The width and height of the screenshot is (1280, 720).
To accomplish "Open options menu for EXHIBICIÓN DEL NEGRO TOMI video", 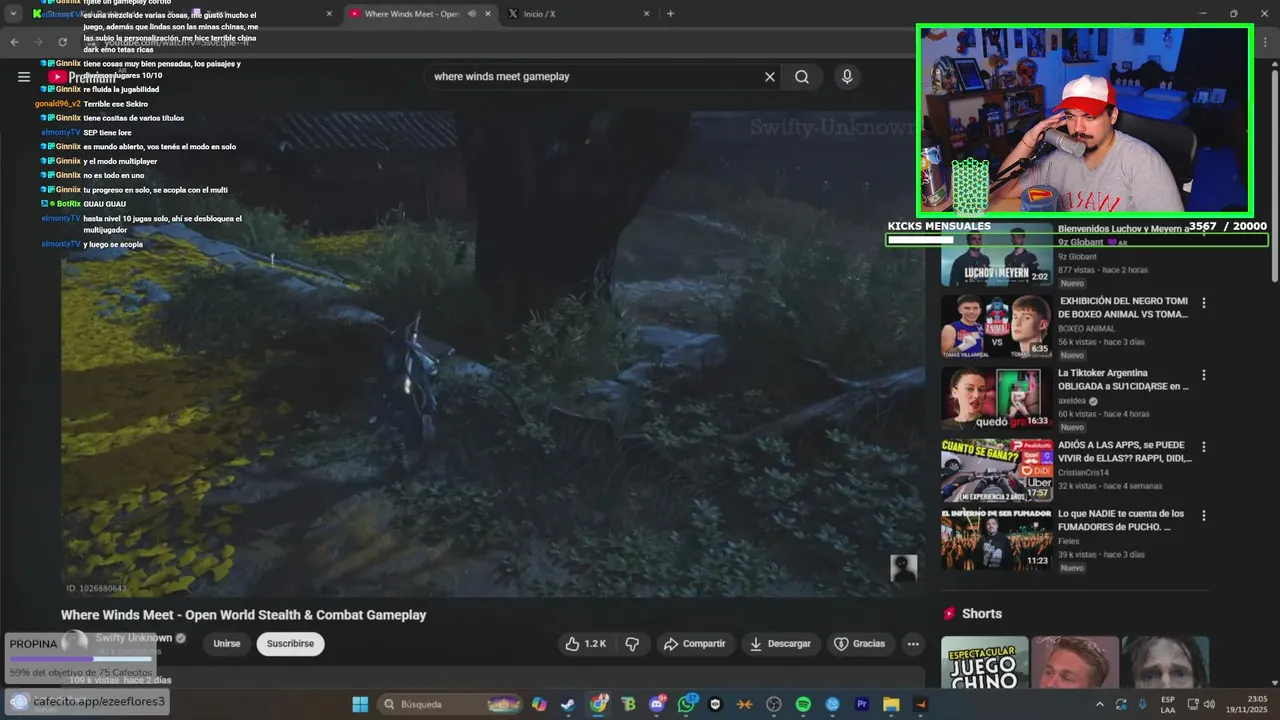I will coord(1204,303).
